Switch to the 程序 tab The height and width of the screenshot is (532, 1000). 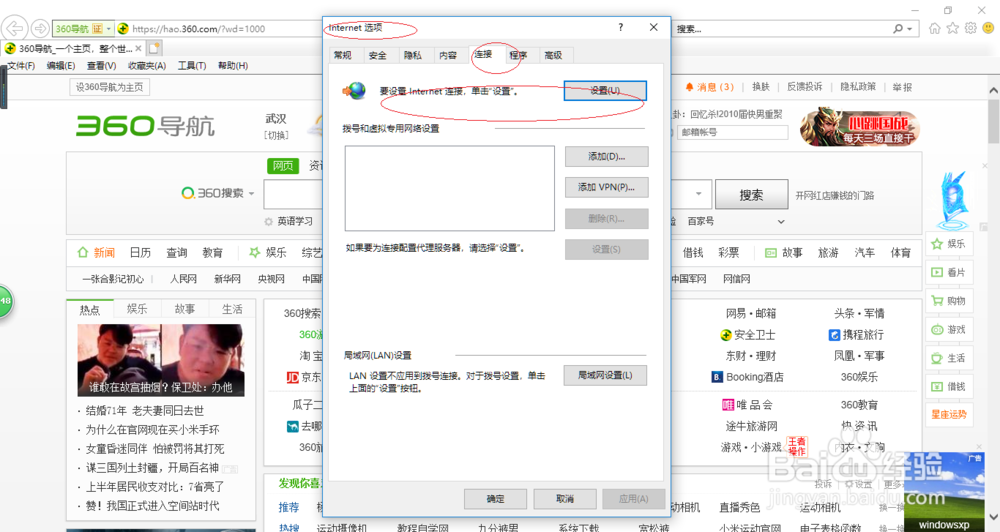tap(518, 55)
